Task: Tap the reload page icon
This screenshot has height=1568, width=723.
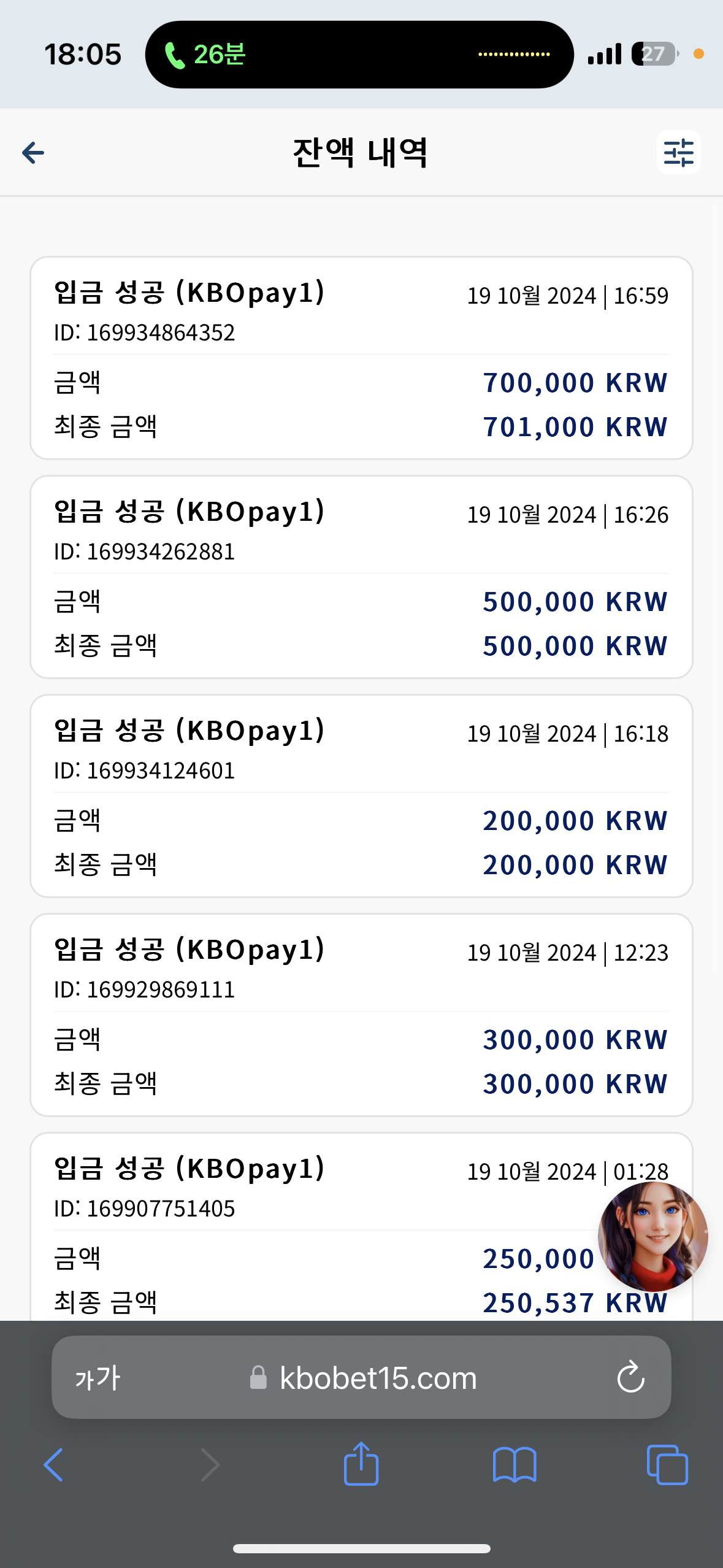Action: (630, 1378)
